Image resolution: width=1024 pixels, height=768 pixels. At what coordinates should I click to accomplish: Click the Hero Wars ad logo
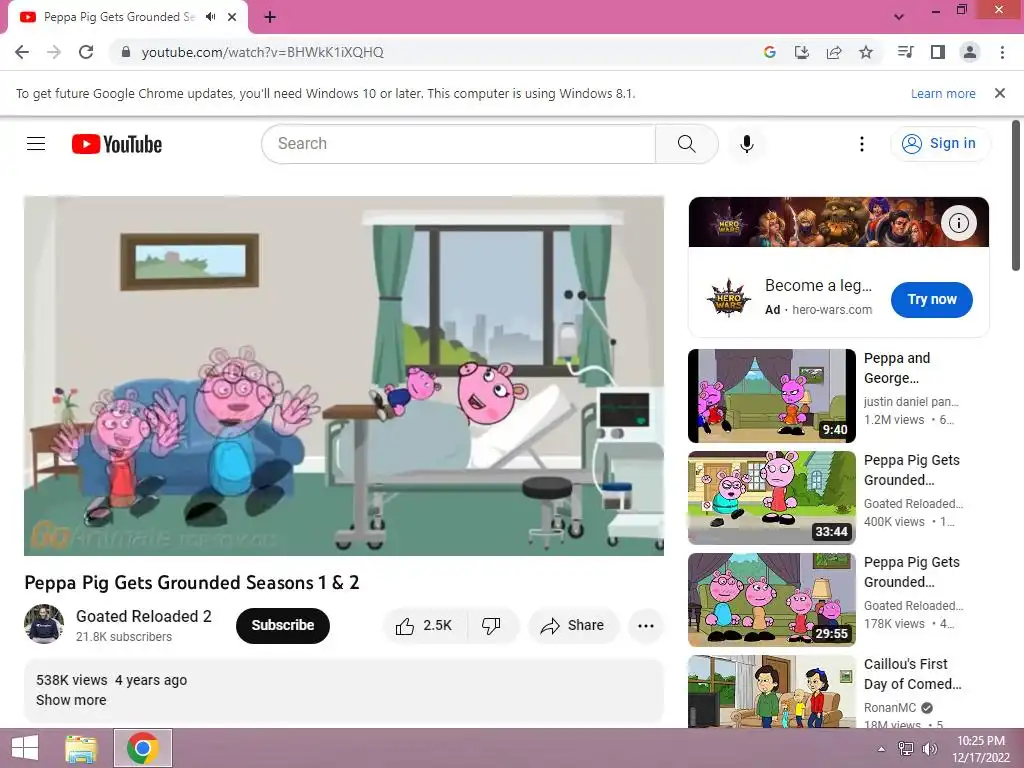pyautogui.click(x=729, y=298)
